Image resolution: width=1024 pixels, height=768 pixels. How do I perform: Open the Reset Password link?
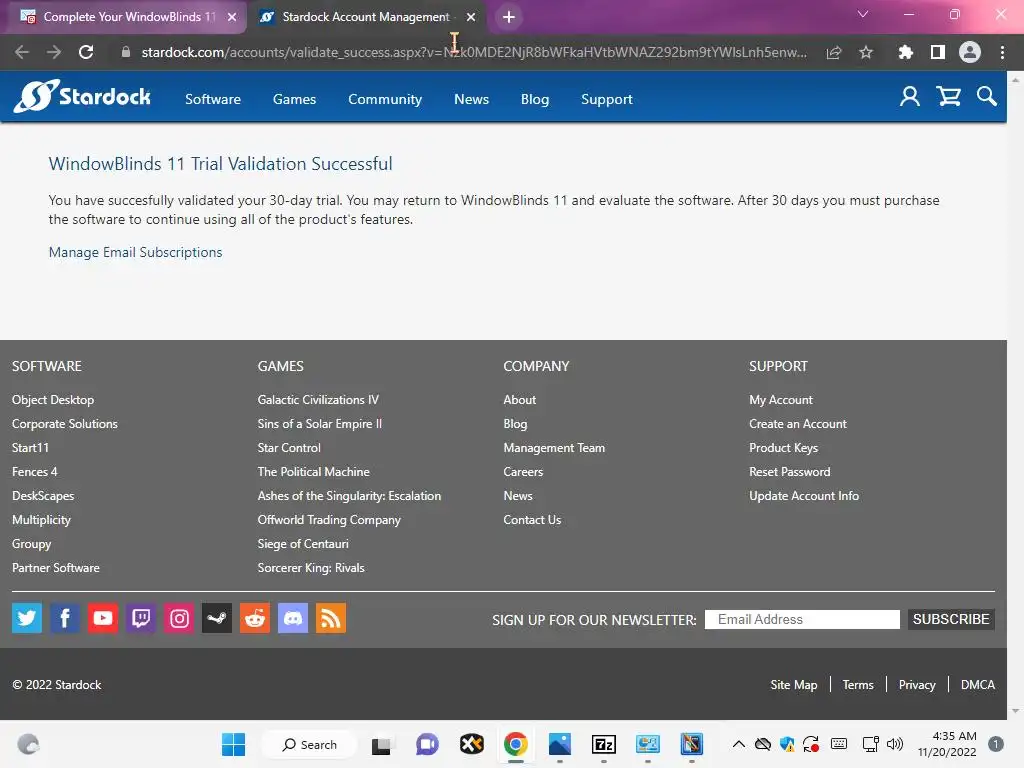click(x=790, y=472)
